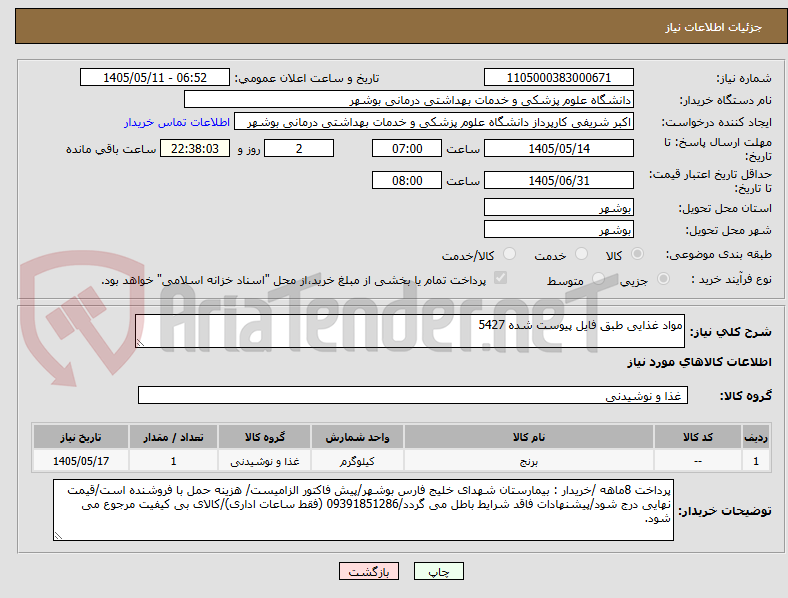Viewport: 788px width, 598px height.
Task: Toggle the treasury documents payment checkbox
Action: [x=501, y=278]
